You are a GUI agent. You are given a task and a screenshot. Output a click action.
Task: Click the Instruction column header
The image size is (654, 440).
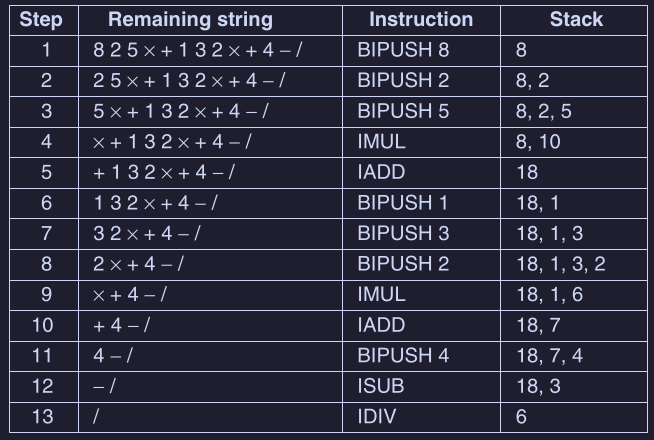click(x=421, y=19)
